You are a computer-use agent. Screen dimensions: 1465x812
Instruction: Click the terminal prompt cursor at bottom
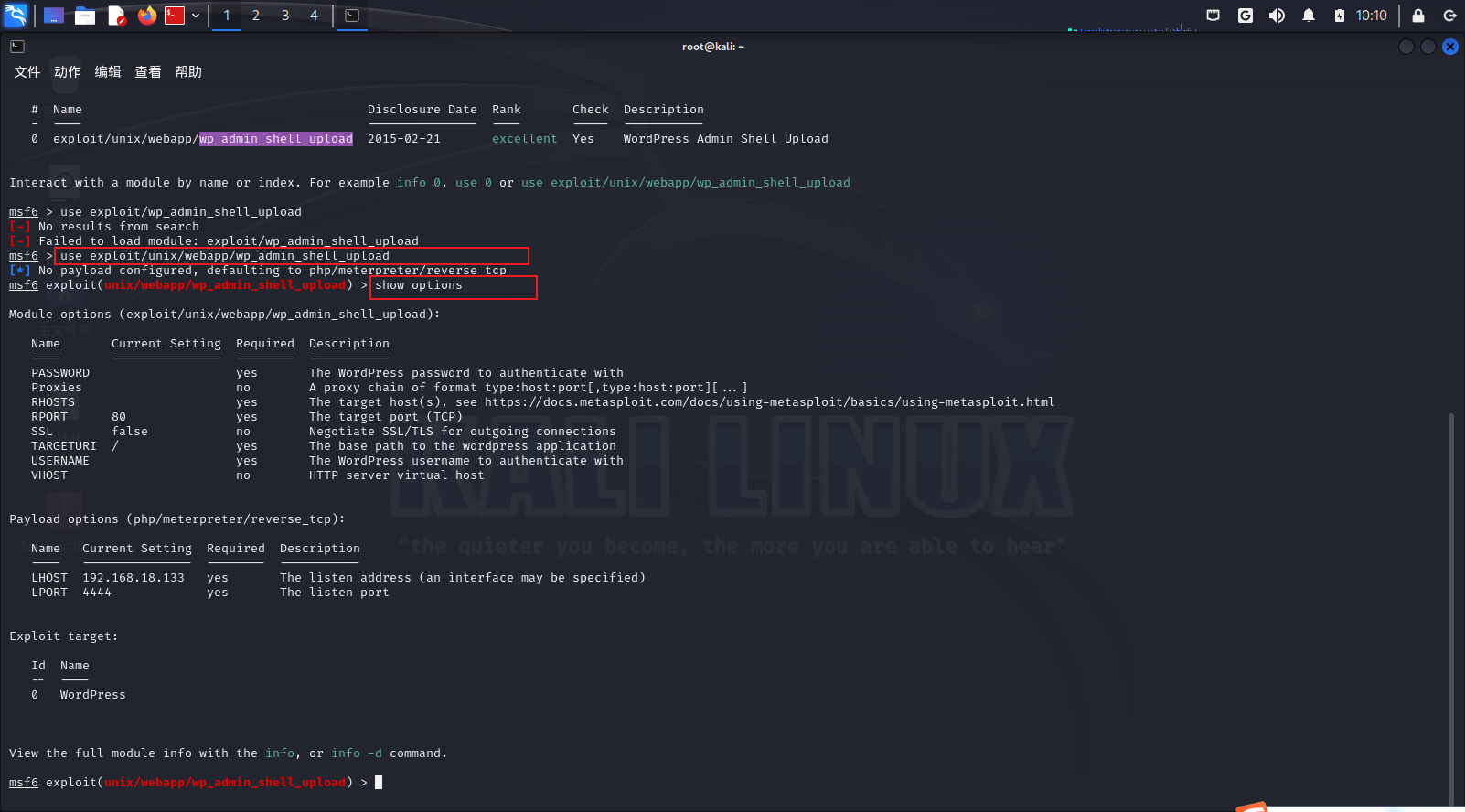point(379,783)
